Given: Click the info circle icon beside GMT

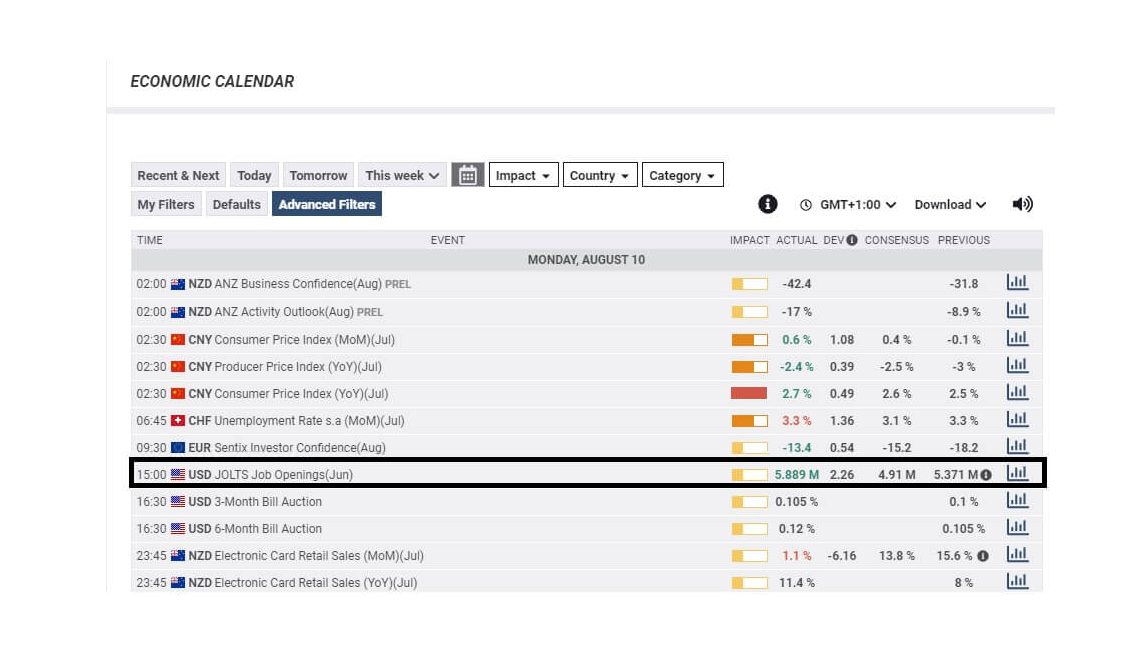Looking at the screenshot, I should pyautogui.click(x=767, y=204).
